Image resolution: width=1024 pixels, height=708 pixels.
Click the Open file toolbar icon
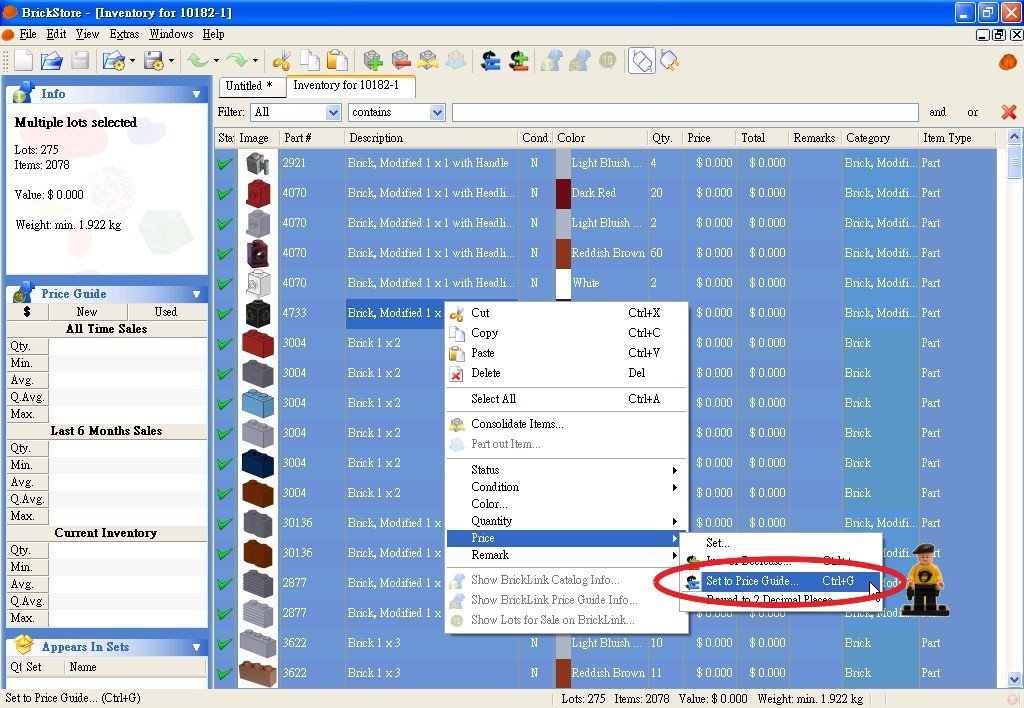coord(52,61)
